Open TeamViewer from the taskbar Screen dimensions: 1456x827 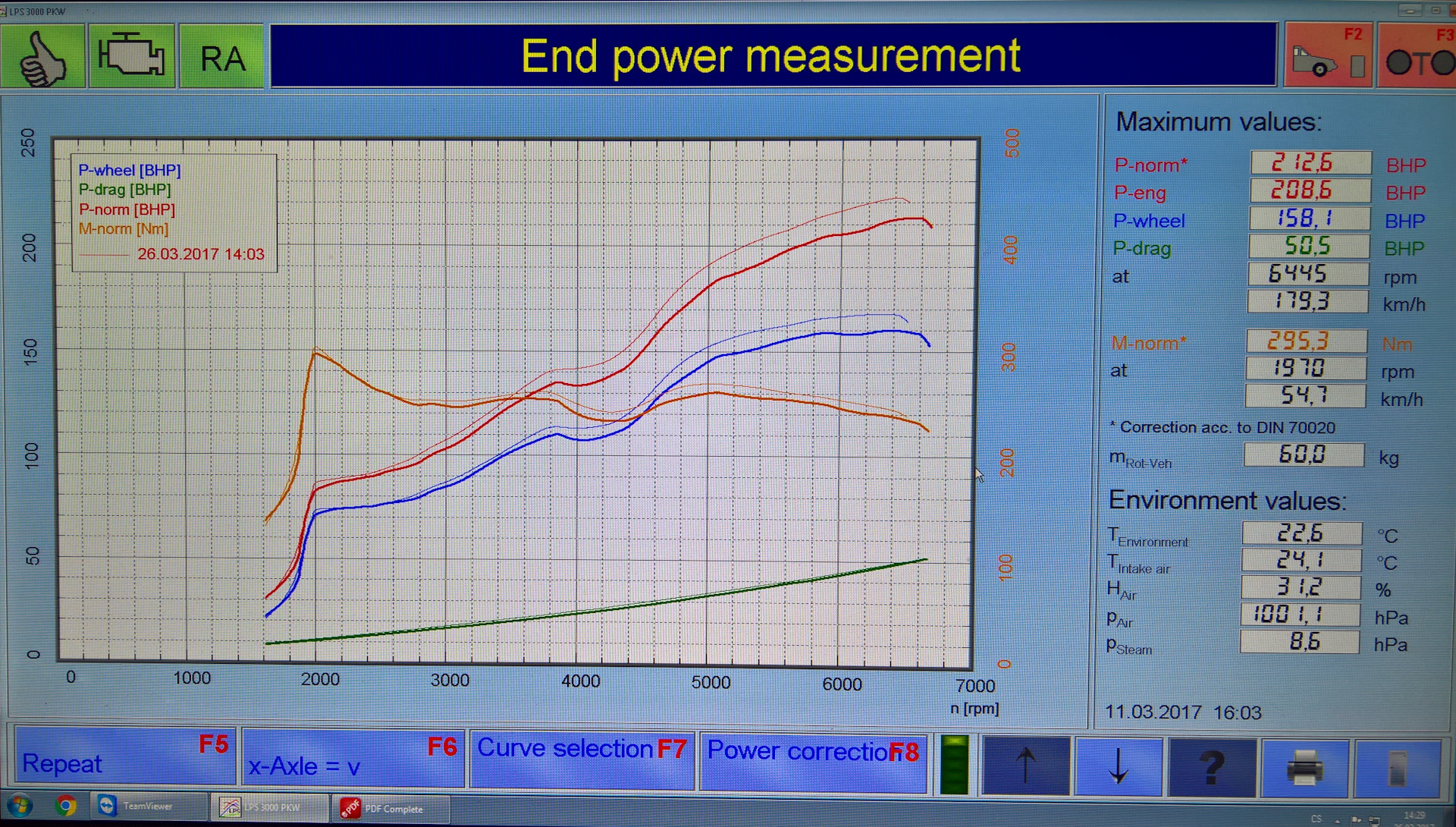148,807
